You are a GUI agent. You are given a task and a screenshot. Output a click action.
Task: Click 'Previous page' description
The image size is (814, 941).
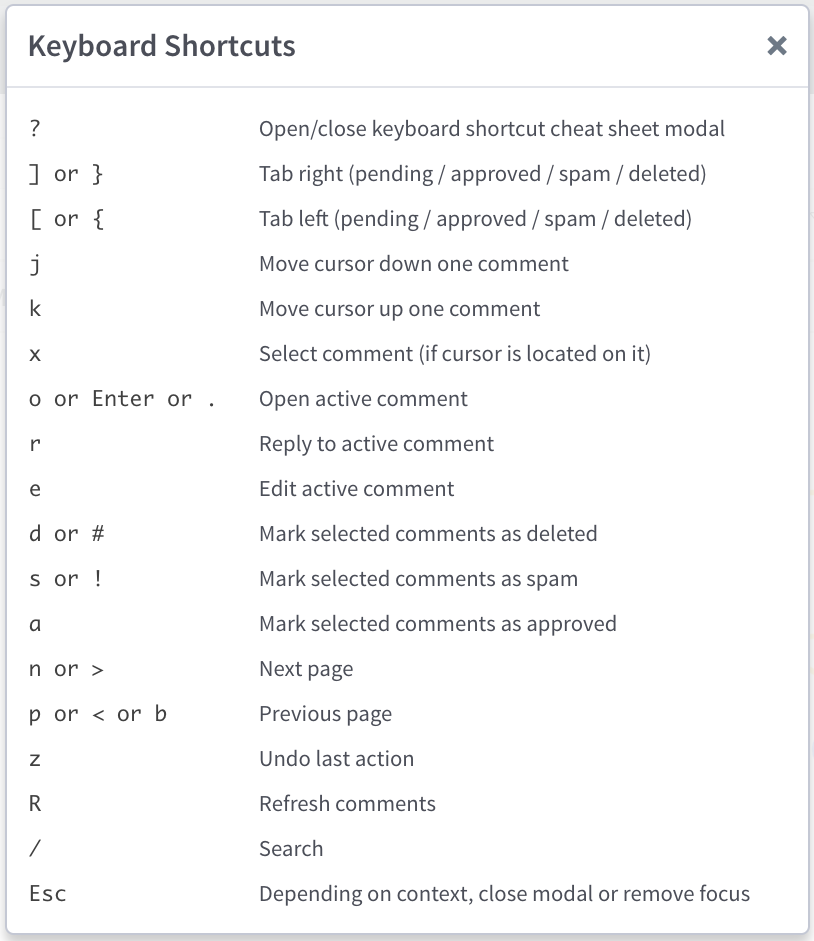(x=325, y=714)
